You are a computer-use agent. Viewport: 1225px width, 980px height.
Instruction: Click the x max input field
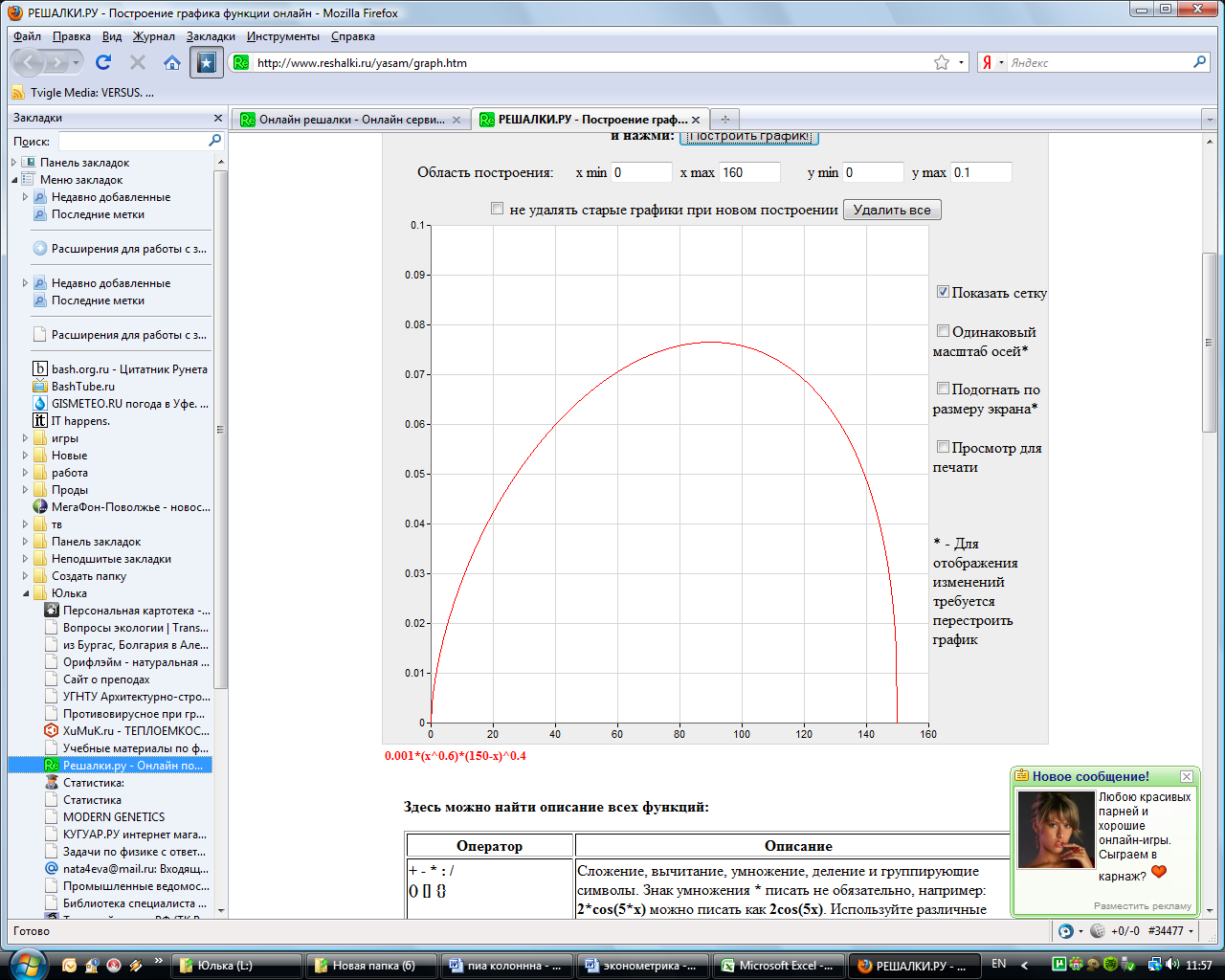pos(750,172)
